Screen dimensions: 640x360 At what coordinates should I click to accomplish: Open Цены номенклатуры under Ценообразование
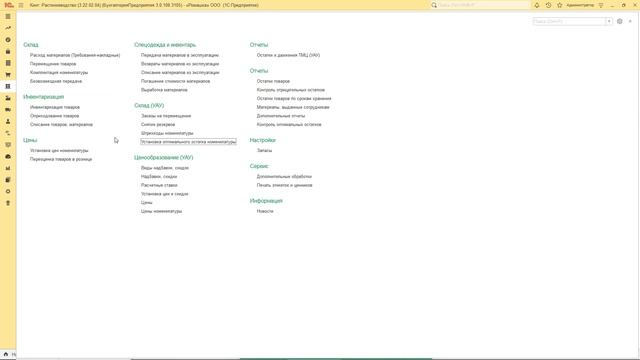[162, 211]
